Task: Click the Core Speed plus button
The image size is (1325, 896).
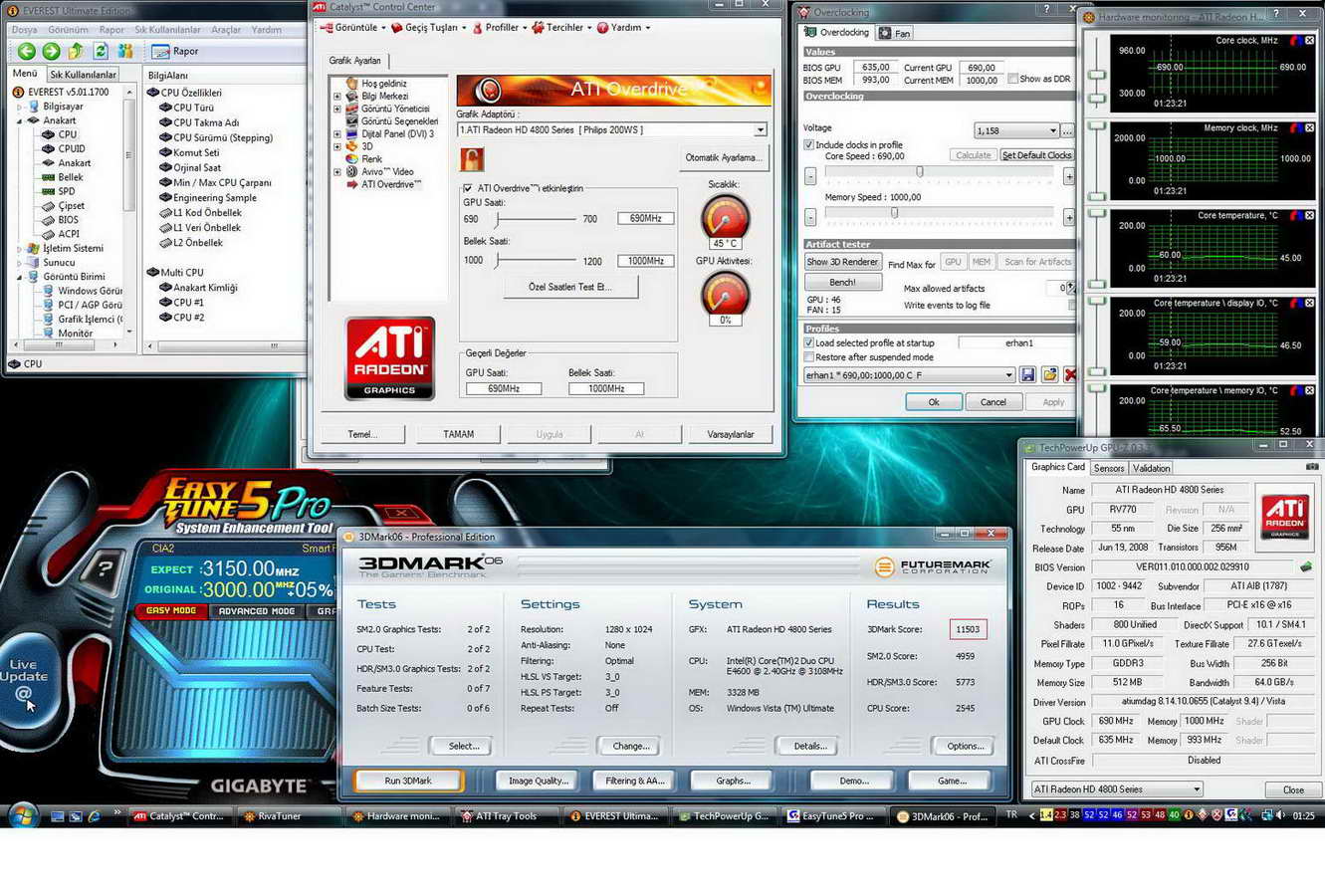Action: 1068,176
